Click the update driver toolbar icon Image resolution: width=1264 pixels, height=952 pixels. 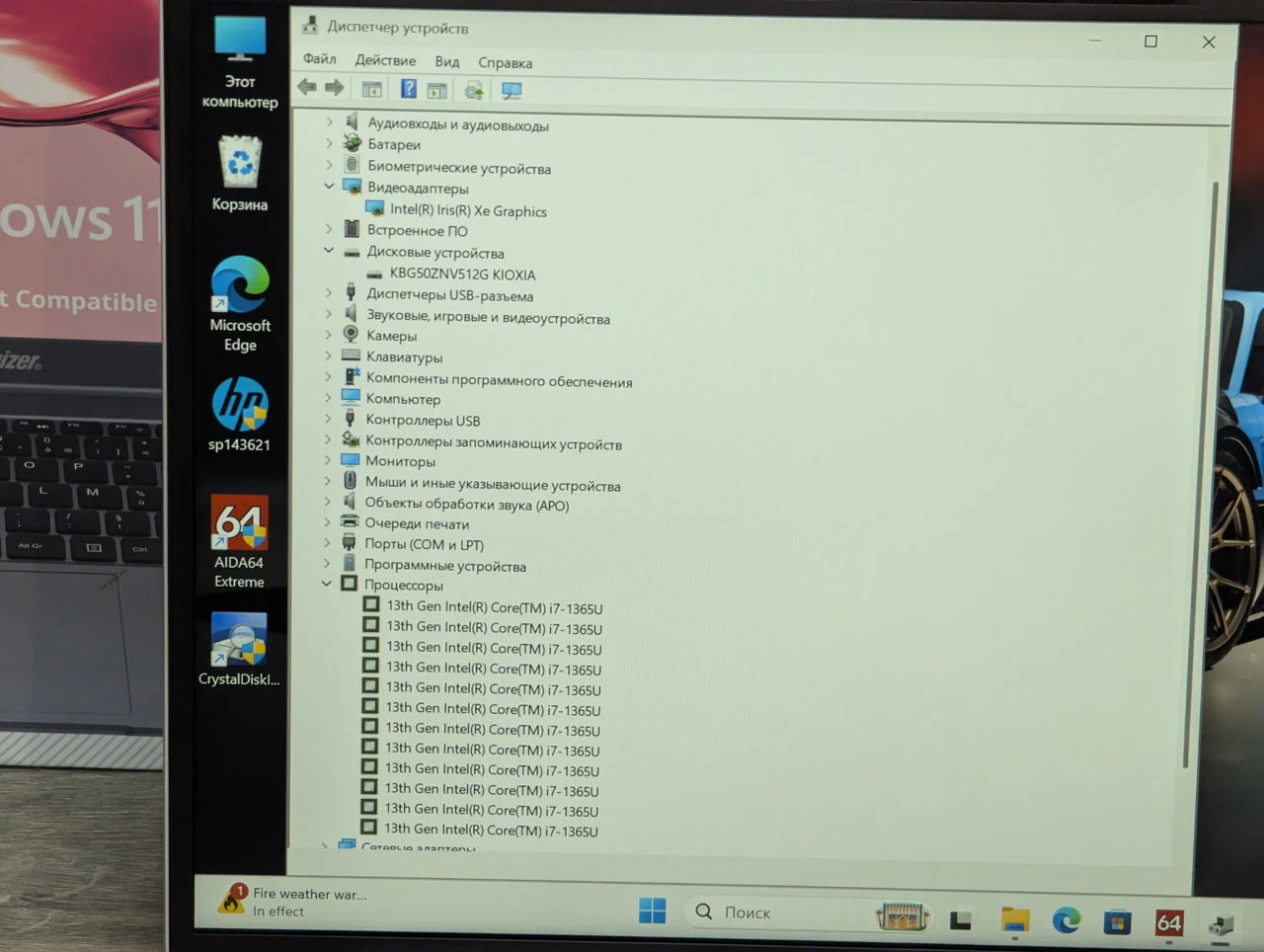[474, 91]
